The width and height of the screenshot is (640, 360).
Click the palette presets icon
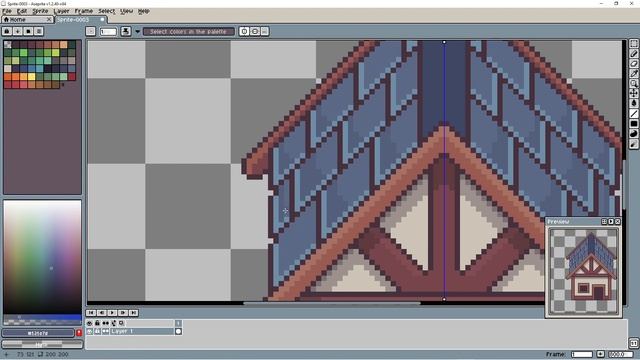pos(28,31)
